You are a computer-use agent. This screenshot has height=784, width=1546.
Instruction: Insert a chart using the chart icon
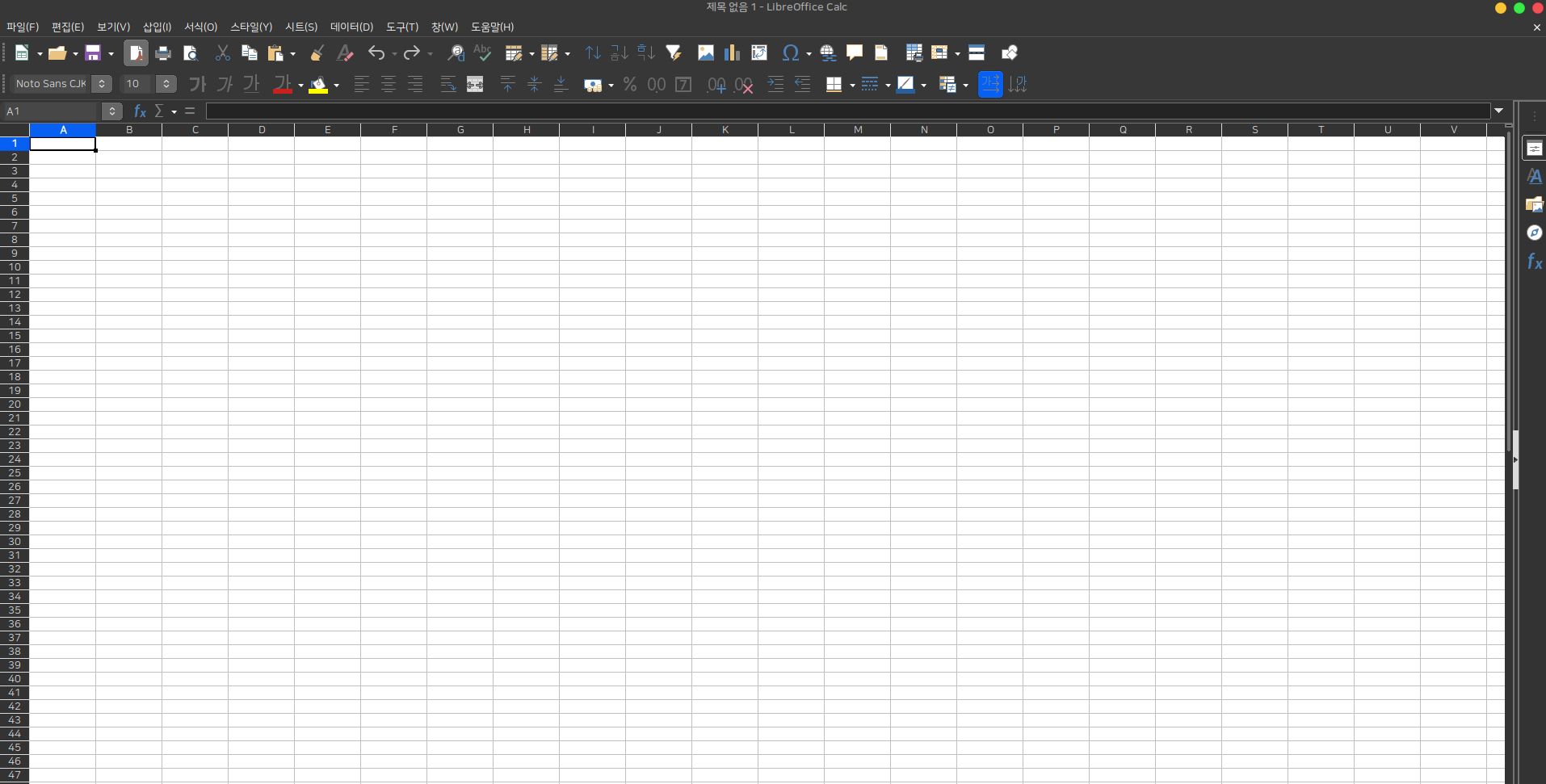732,53
